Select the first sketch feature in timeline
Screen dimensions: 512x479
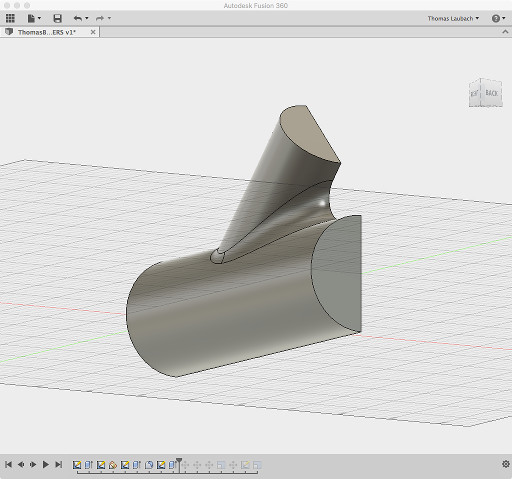pos(77,465)
